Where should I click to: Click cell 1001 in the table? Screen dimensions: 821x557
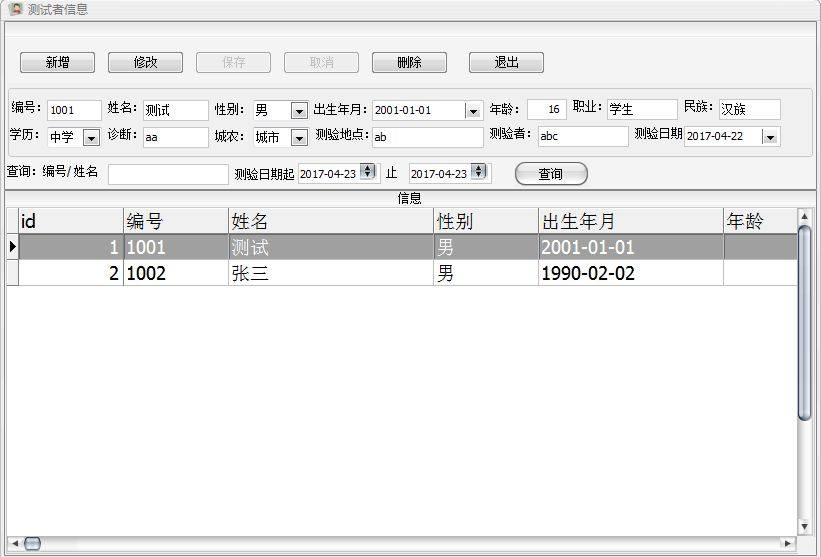point(176,247)
